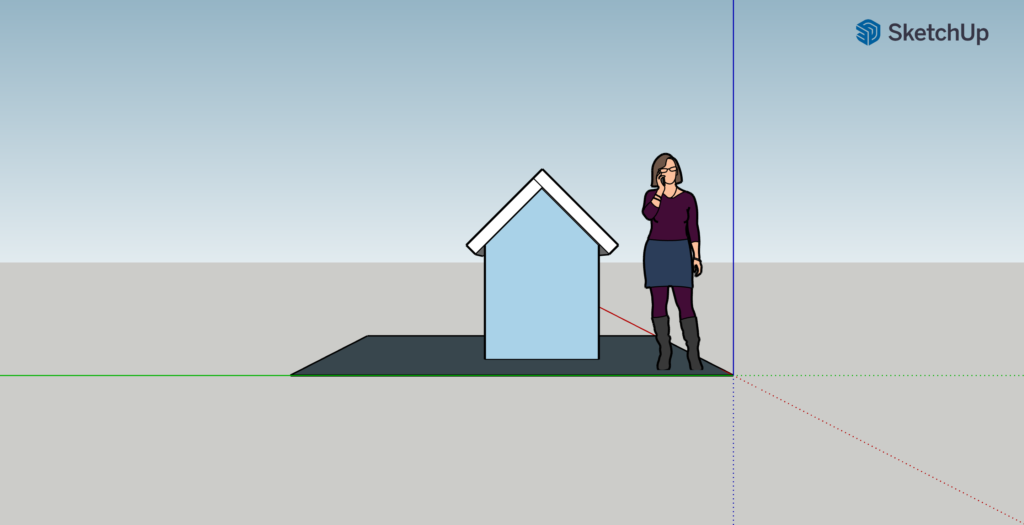The width and height of the screenshot is (1024, 525).
Task: Click the dotted red axis line
Action: click(878, 449)
